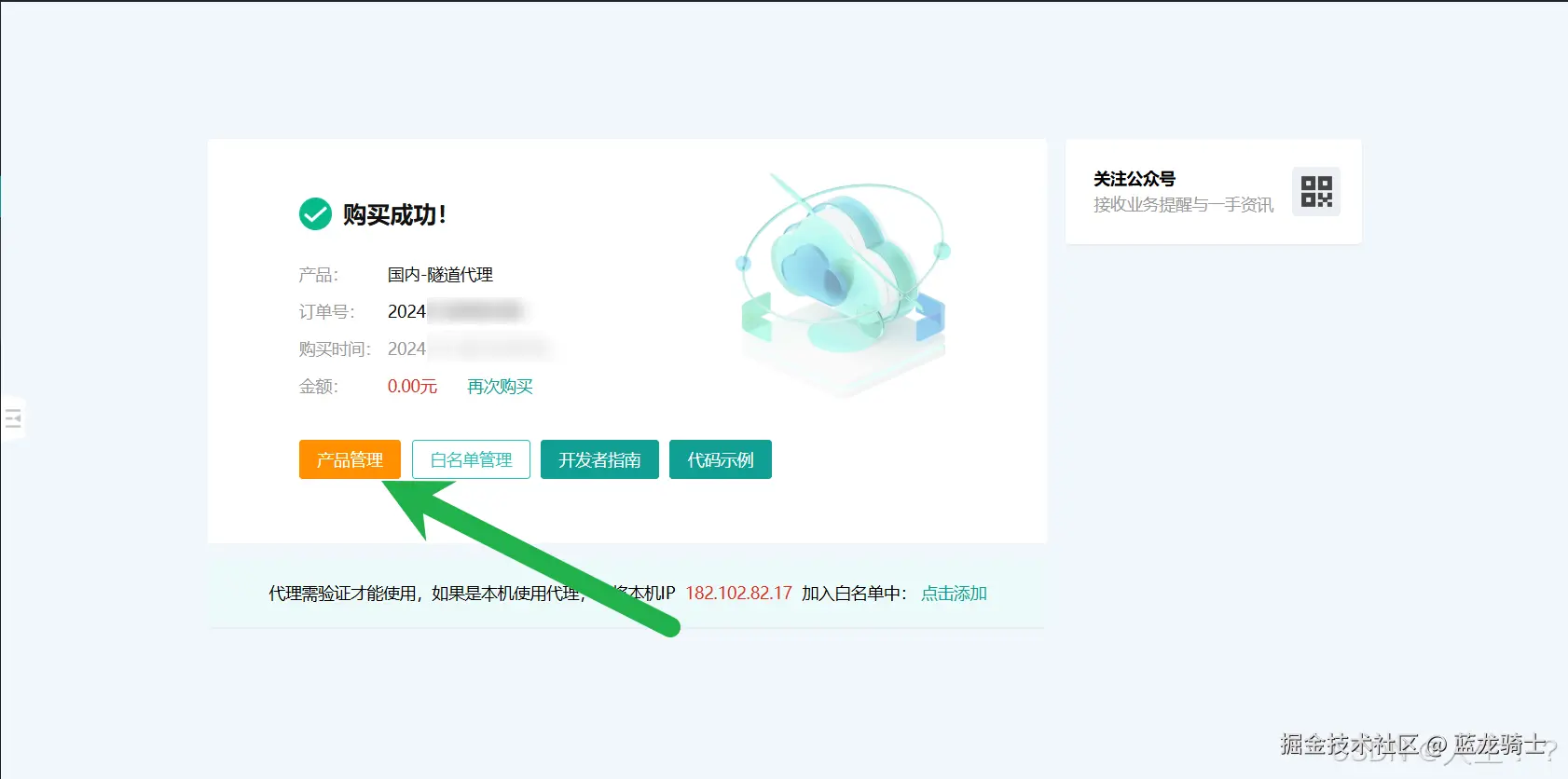This screenshot has width=1568, height=779.
Task: Click 接收业务提醒与一手资讯 text
Action: [1183, 205]
